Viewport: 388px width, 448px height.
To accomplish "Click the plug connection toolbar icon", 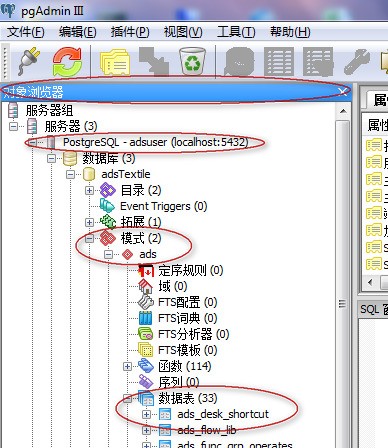I will 28,62.
